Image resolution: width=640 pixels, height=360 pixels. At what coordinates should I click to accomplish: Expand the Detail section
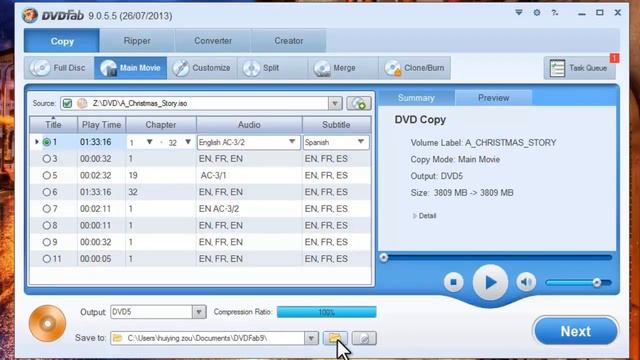click(x=424, y=216)
